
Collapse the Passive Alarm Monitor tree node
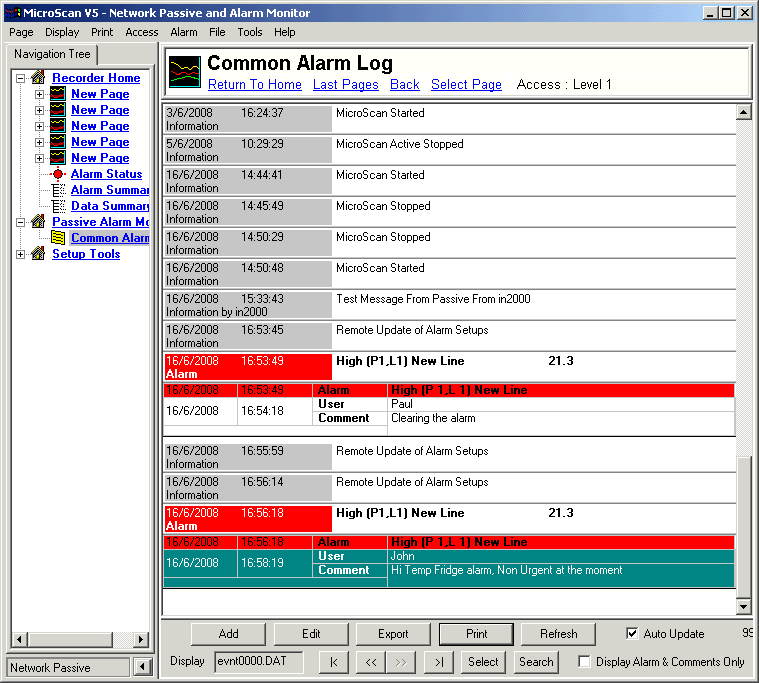(x=20, y=222)
